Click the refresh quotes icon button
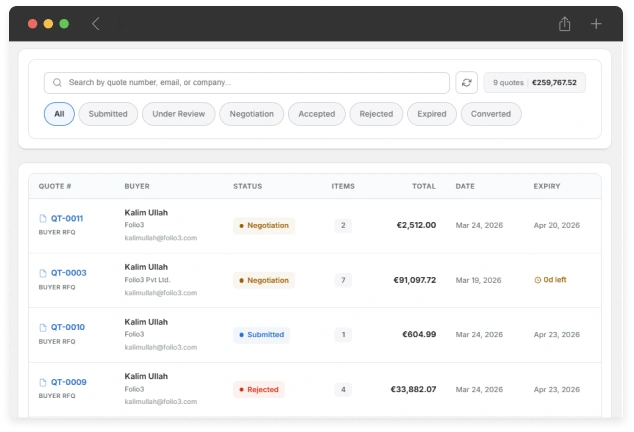Viewport: 634px width, 432px height. click(467, 83)
